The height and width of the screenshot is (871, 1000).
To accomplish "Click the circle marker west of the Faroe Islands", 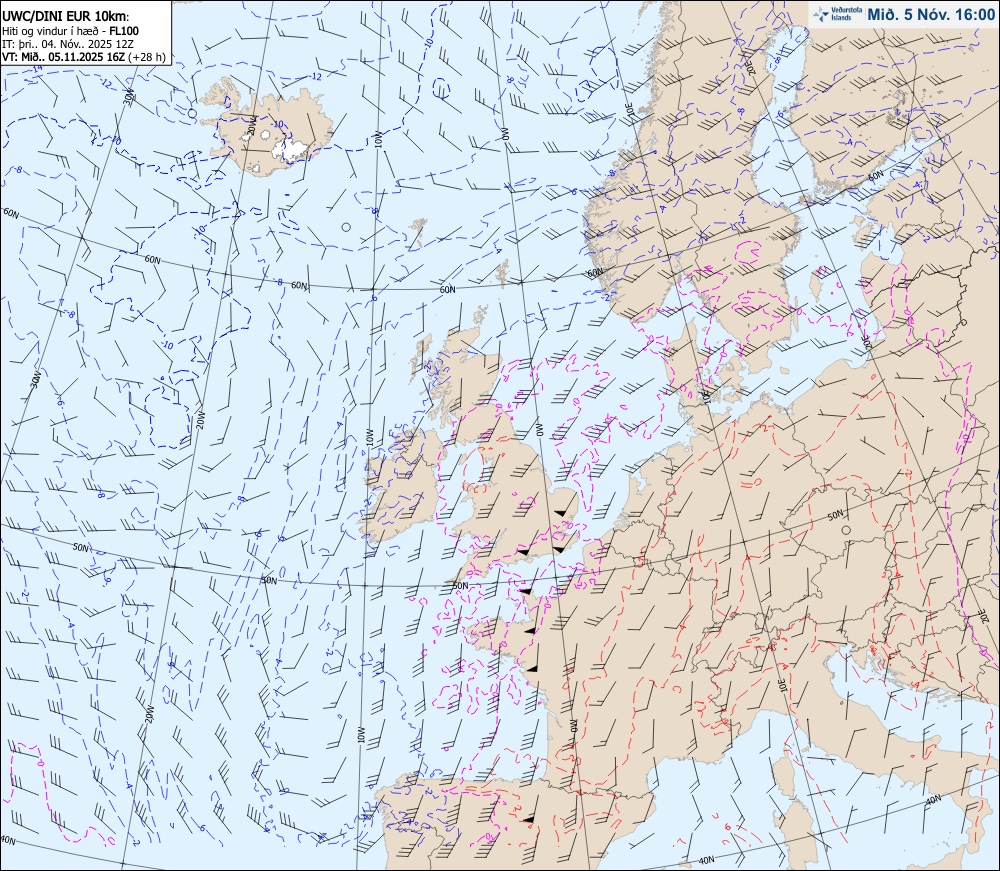I will tap(346, 227).
